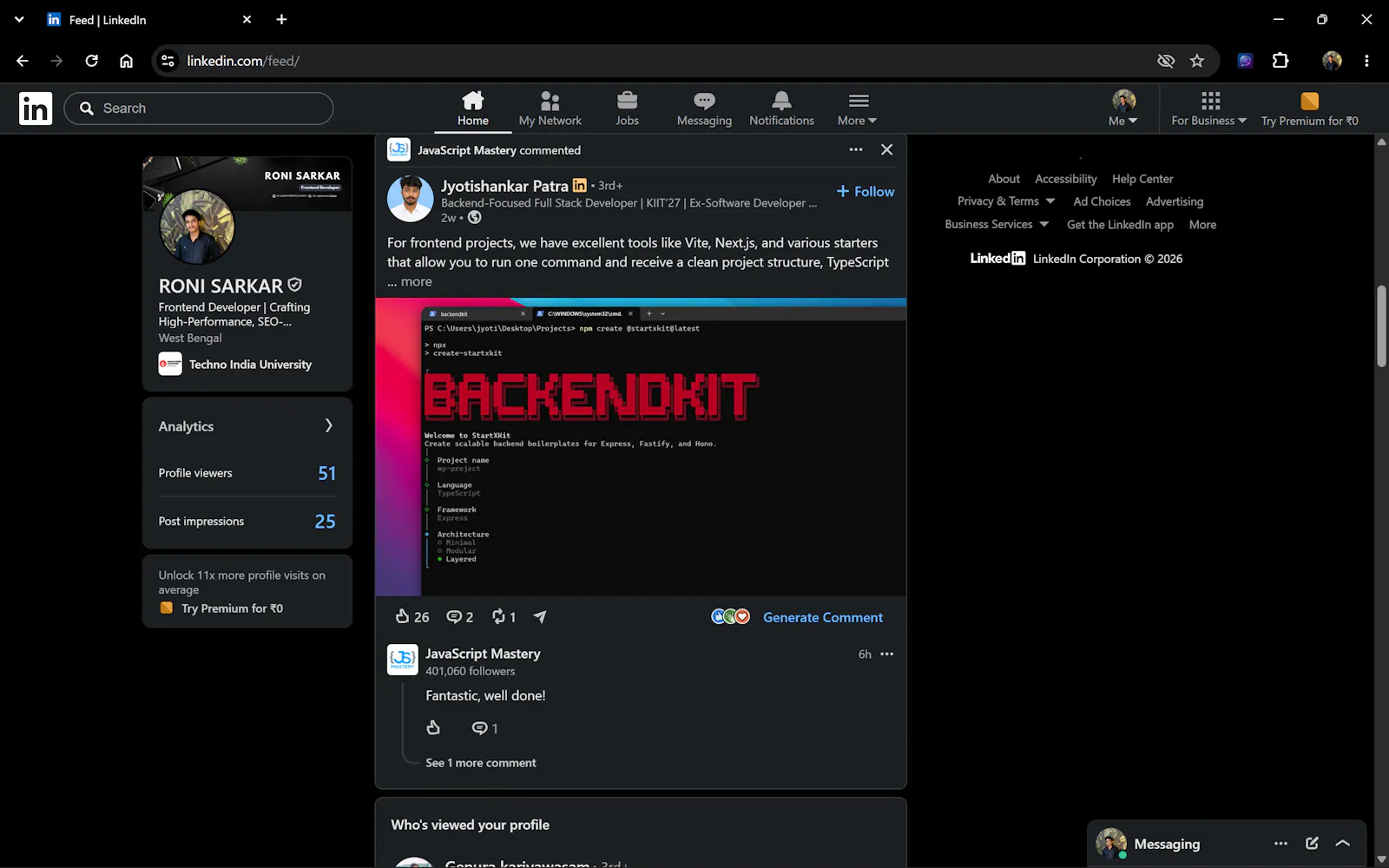Click Get the LinkedIn app

click(x=1120, y=225)
